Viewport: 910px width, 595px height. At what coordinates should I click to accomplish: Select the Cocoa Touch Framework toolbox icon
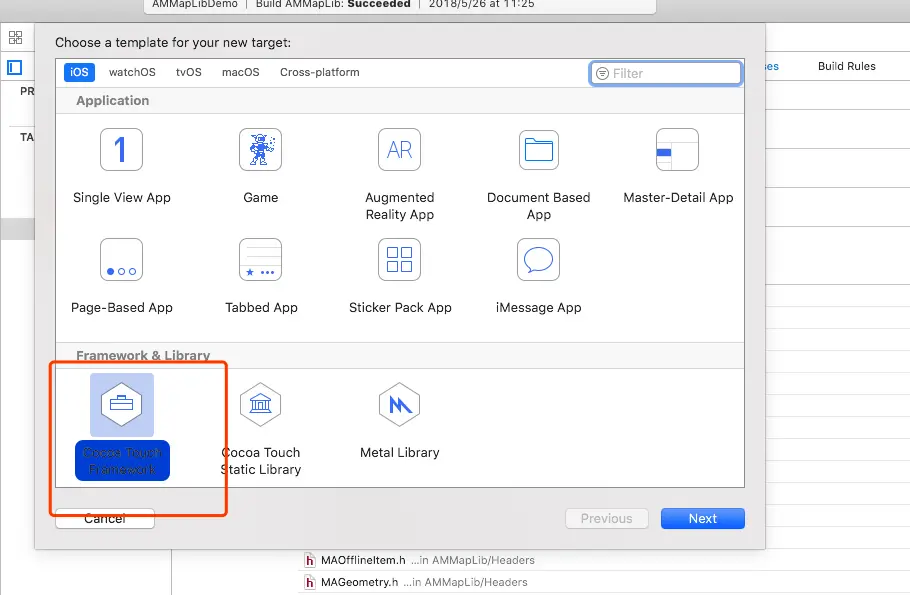pyautogui.click(x=121, y=404)
